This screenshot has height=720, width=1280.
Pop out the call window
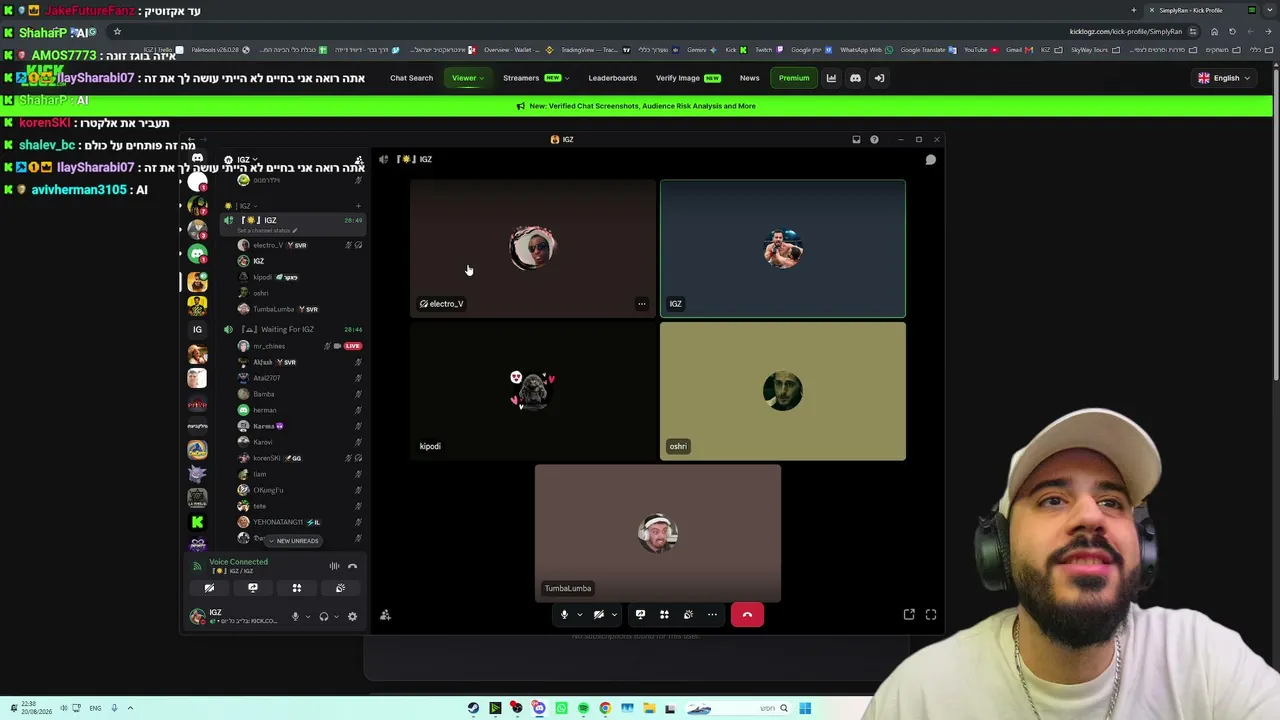[909, 615]
